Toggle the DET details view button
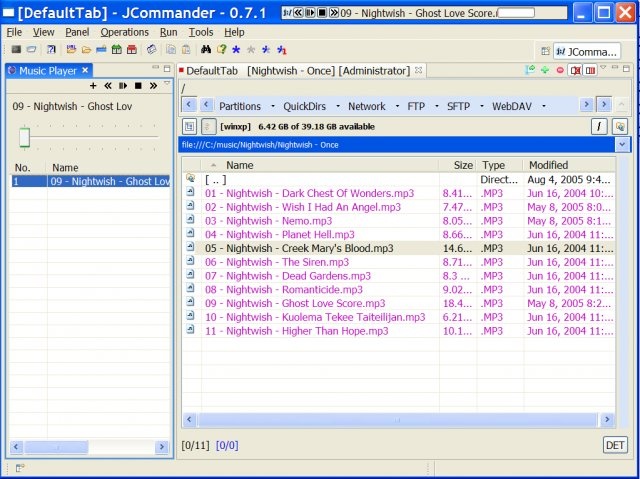 (615, 444)
